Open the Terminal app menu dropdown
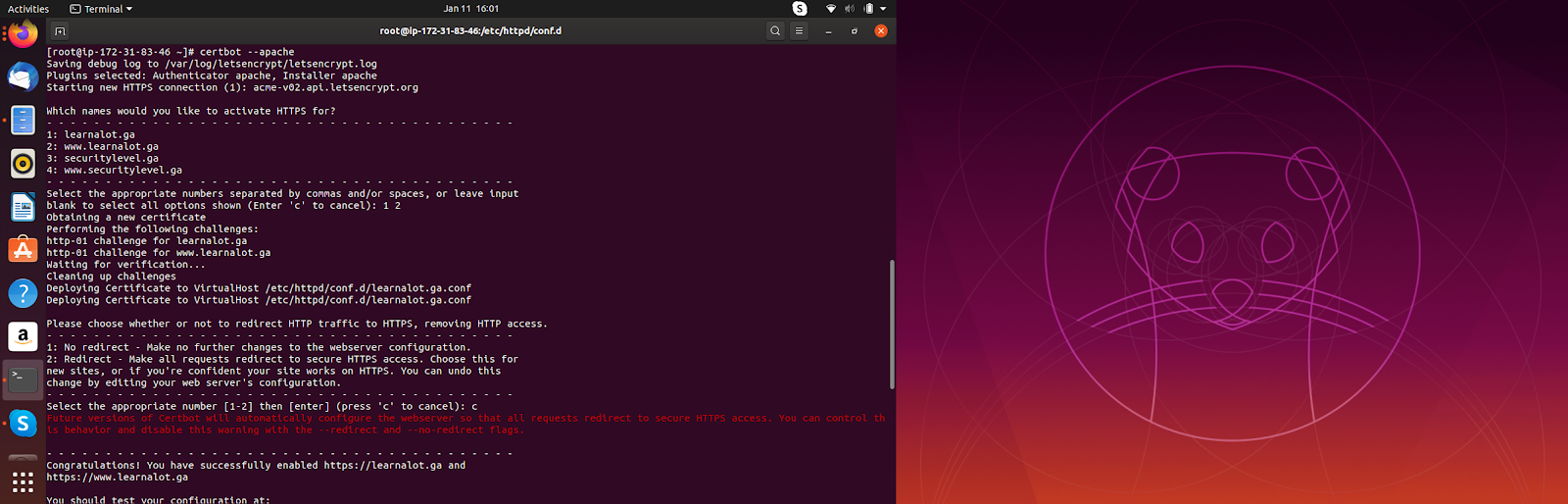Image resolution: width=1568 pixels, height=504 pixels. click(101, 9)
